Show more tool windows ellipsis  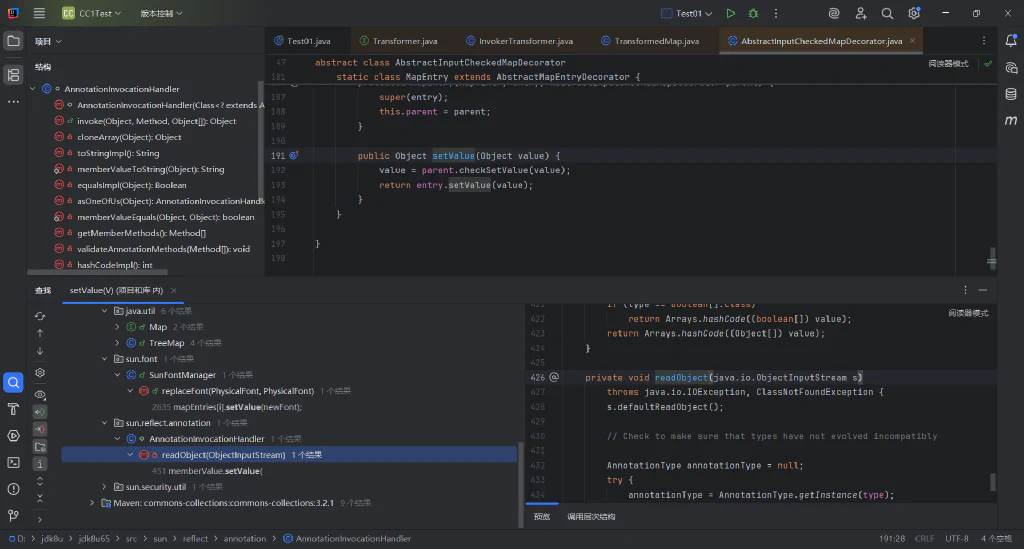[13, 102]
